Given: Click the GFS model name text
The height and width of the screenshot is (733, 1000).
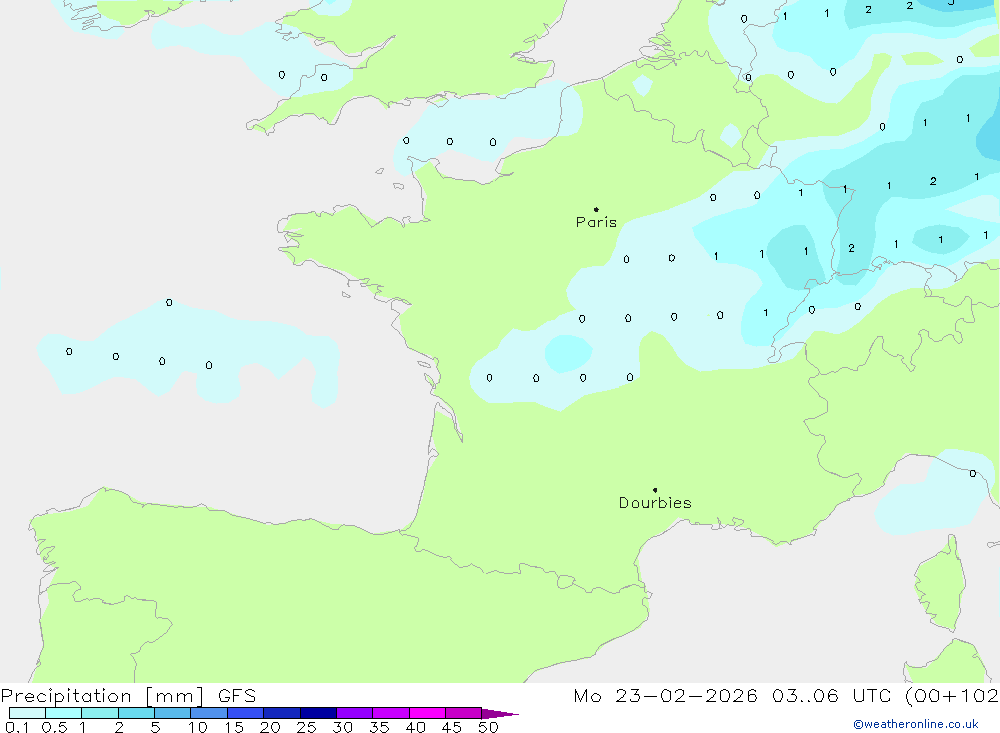Looking at the screenshot, I should pos(237,696).
